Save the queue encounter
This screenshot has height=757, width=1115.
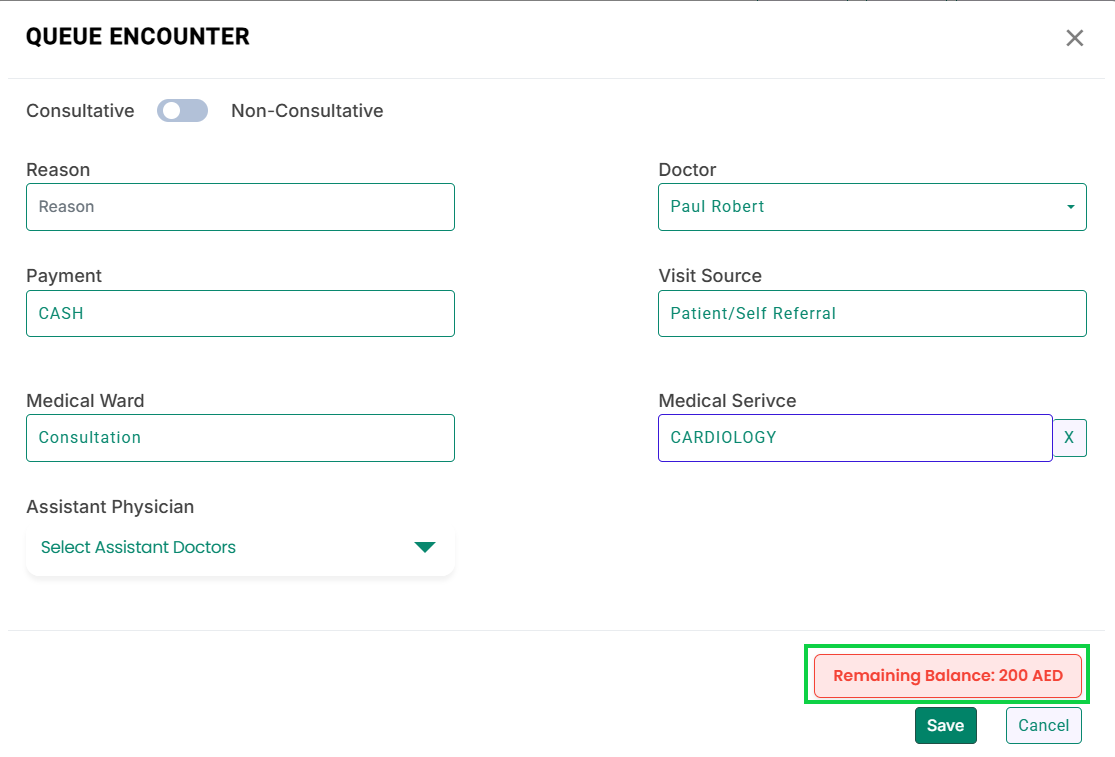(x=945, y=726)
